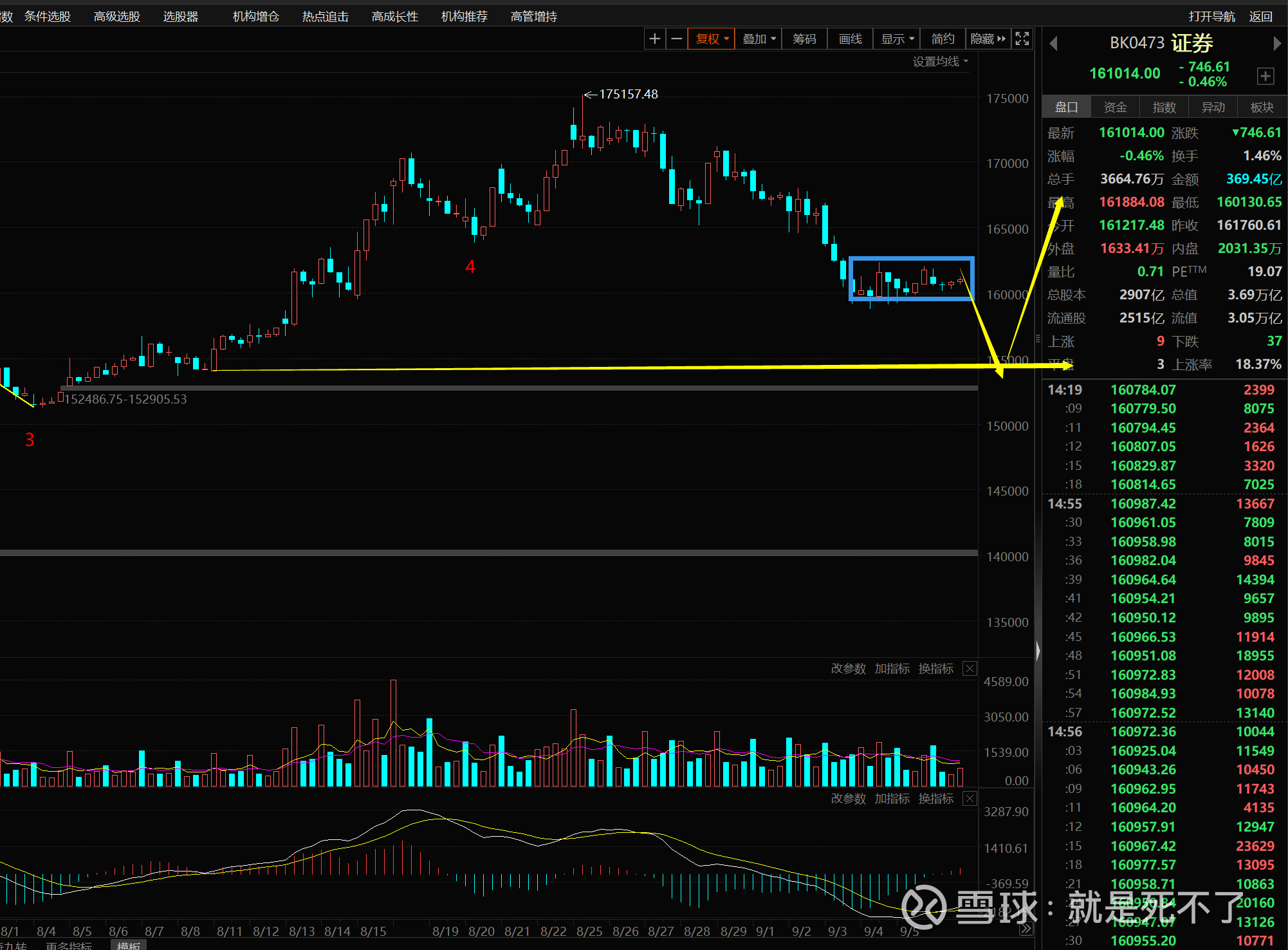
Task: Add 证券 to watchlist plus icon
Action: pos(1265,76)
